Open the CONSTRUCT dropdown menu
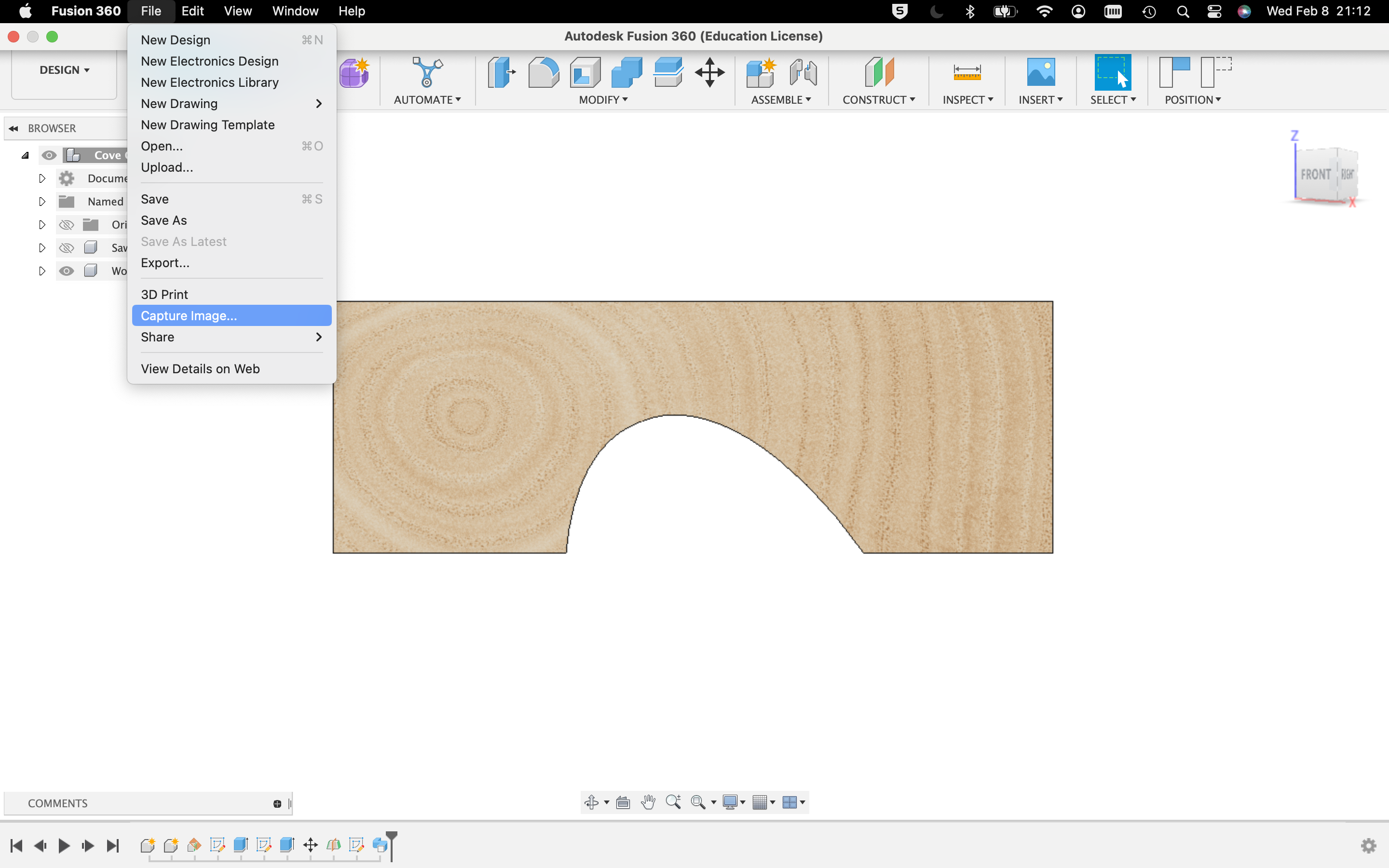 tap(878, 100)
